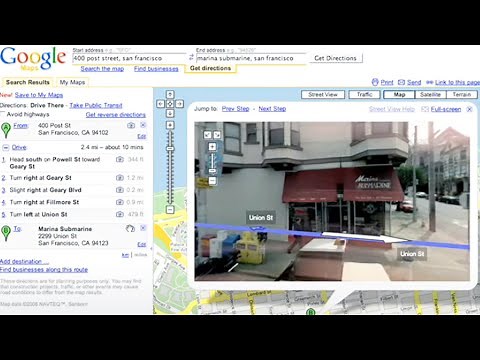Click Add destination link

(24, 262)
